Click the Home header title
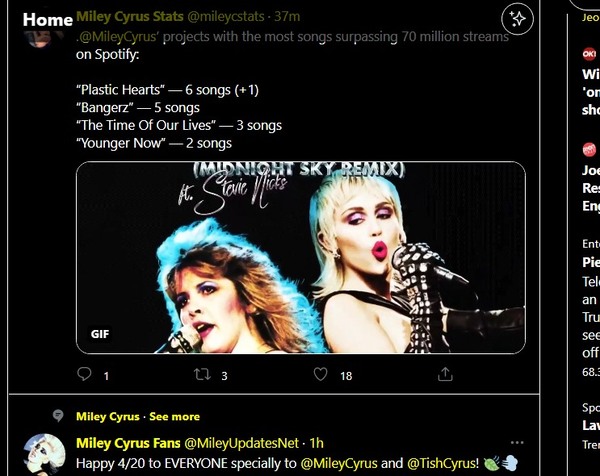Viewport: 600px width, 476px height. (47, 20)
